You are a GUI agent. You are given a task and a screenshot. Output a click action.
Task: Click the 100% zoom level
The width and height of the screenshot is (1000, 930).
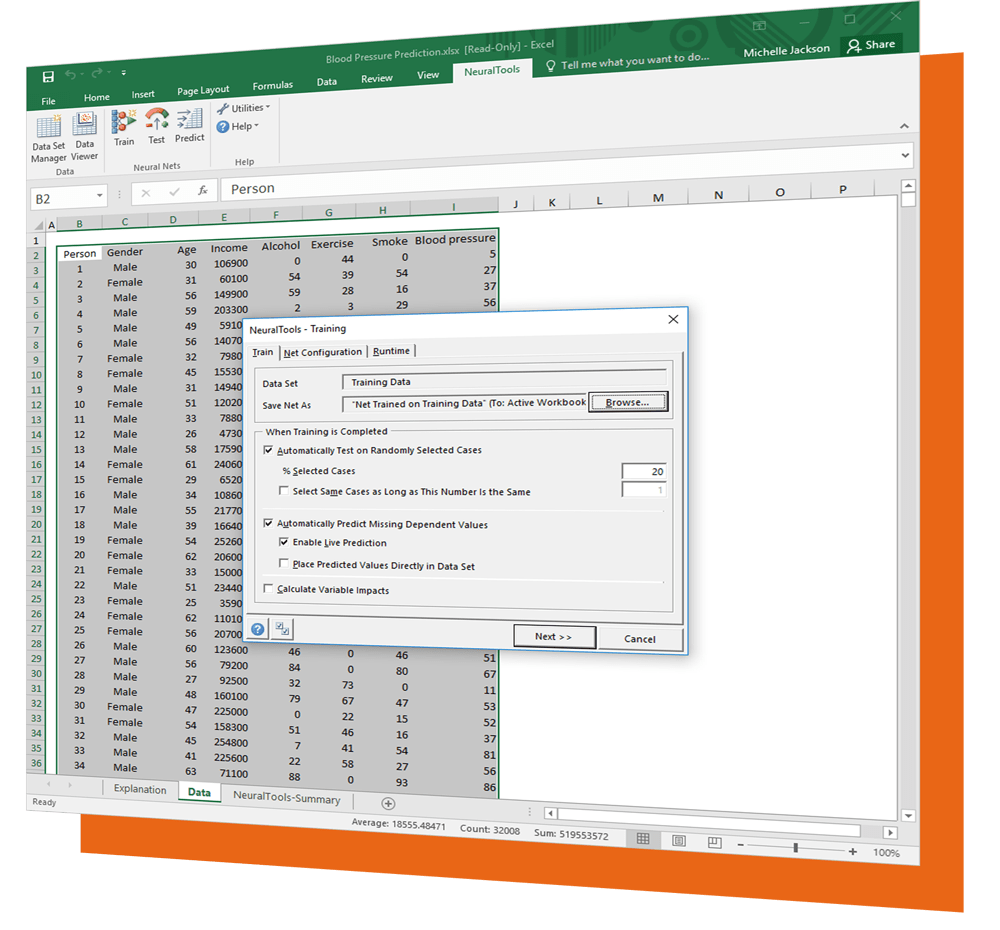[886, 853]
